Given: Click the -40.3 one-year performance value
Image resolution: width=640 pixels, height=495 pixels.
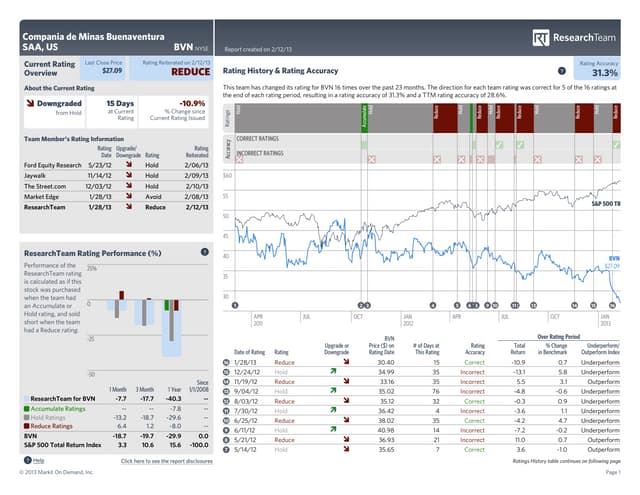Looking at the screenshot, I should click(174, 399).
